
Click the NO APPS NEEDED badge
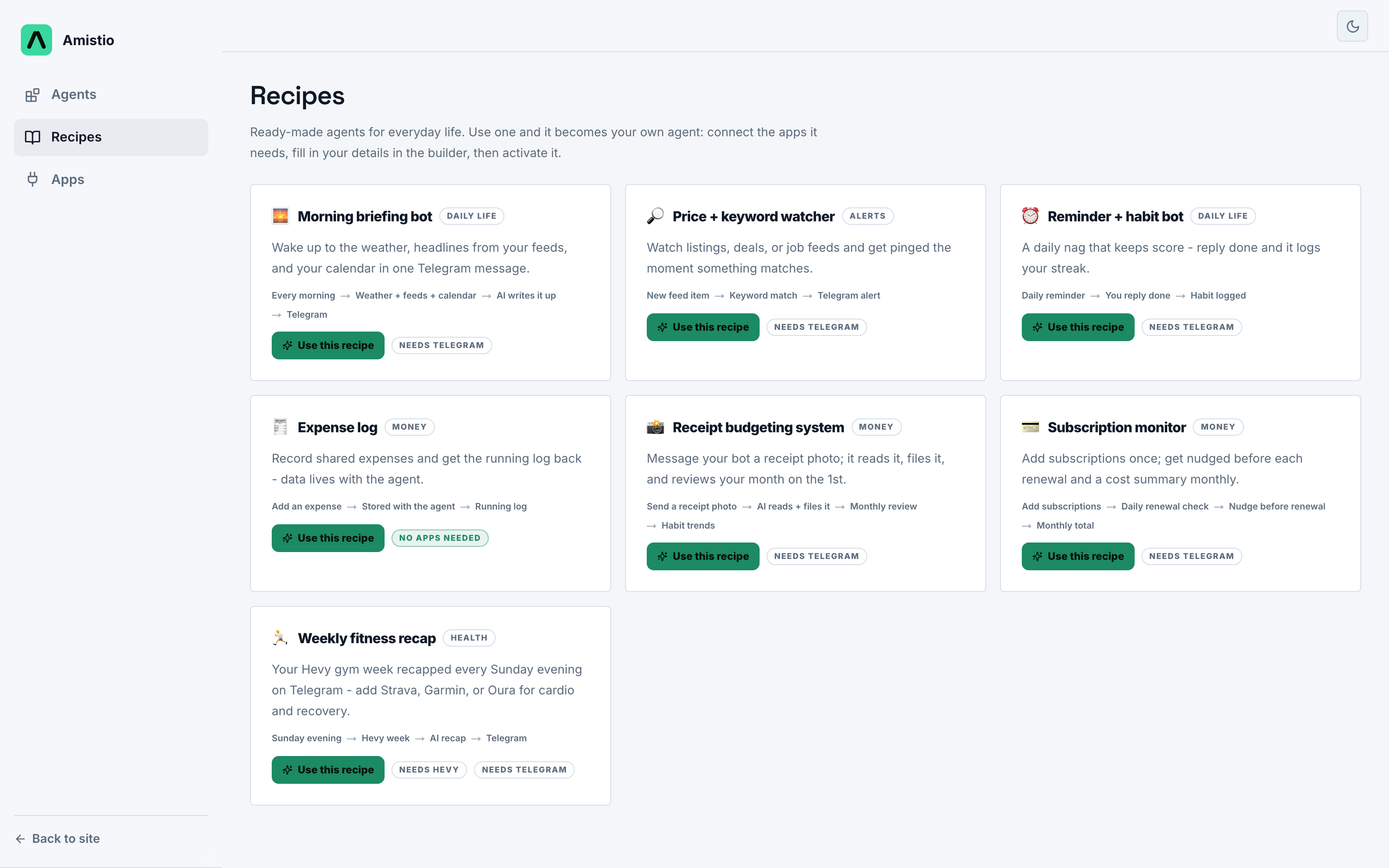[440, 538]
